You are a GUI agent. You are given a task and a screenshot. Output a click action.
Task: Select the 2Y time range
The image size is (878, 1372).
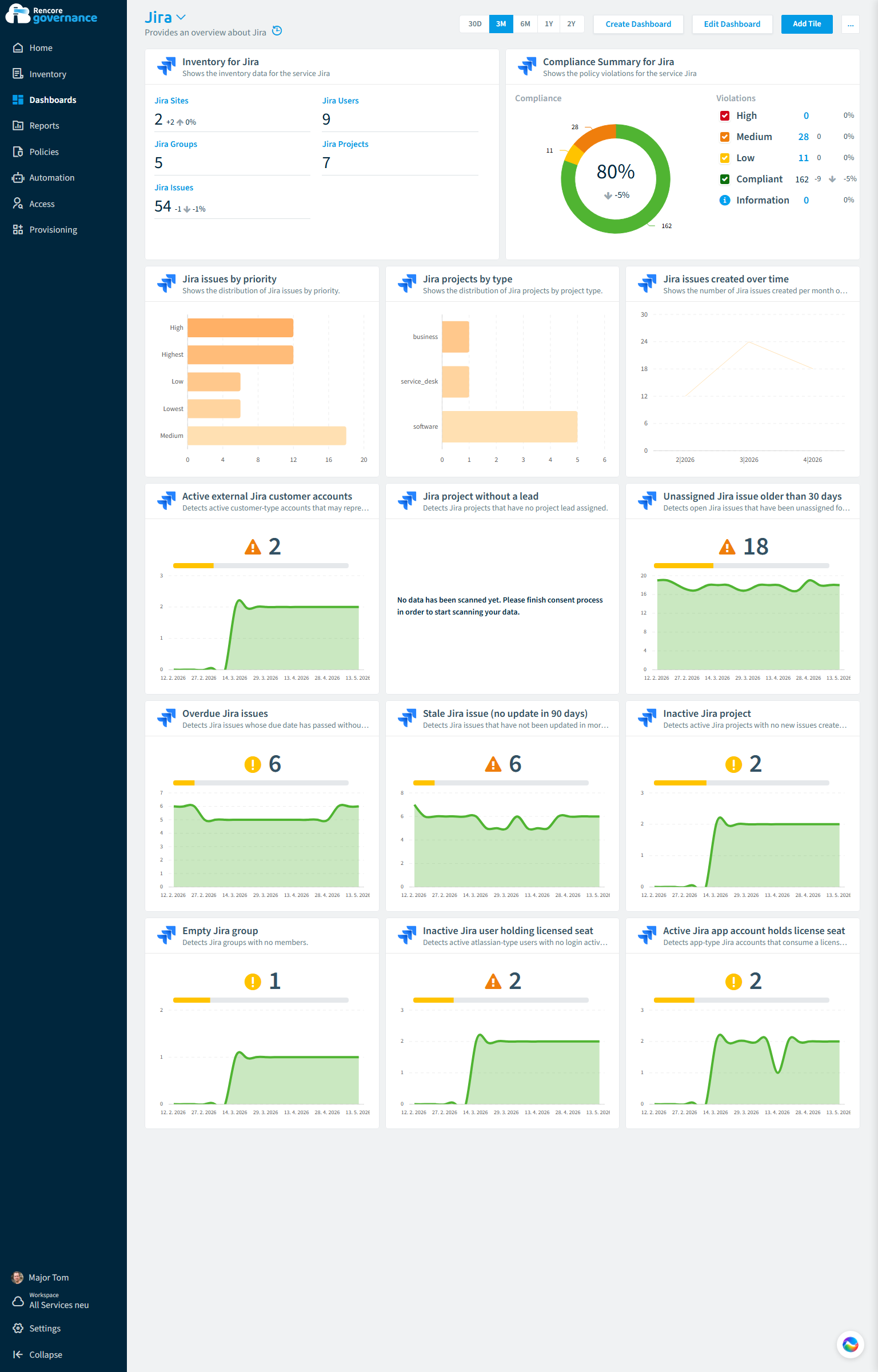(572, 24)
